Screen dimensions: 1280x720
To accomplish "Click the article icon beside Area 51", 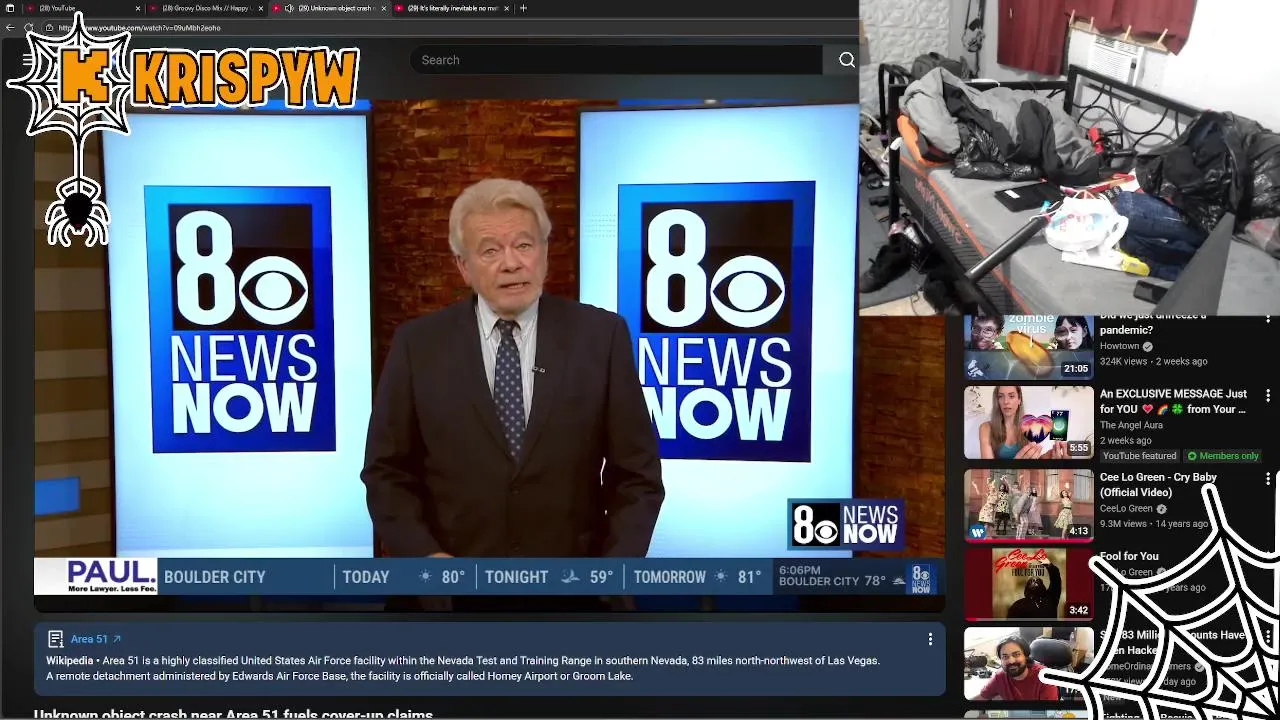I will click(56, 639).
